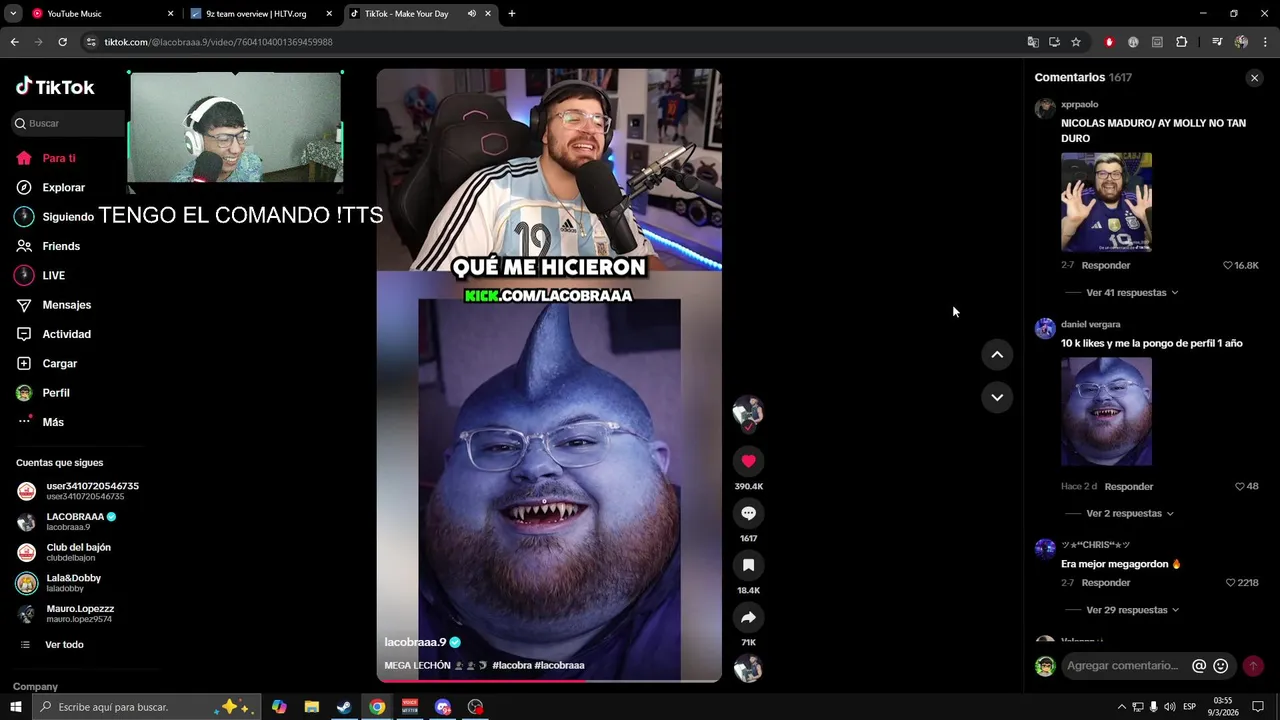Image resolution: width=1280 pixels, height=720 pixels.
Task: Go to next video with down chevron
Action: (x=997, y=397)
